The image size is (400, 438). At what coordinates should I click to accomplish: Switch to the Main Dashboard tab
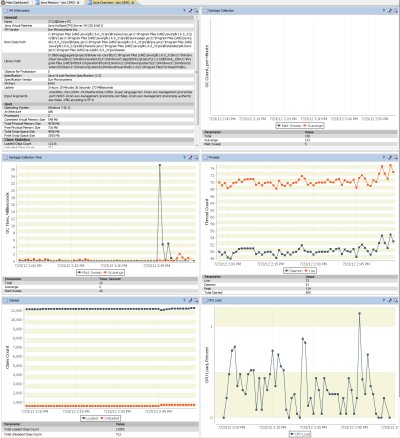15,2
